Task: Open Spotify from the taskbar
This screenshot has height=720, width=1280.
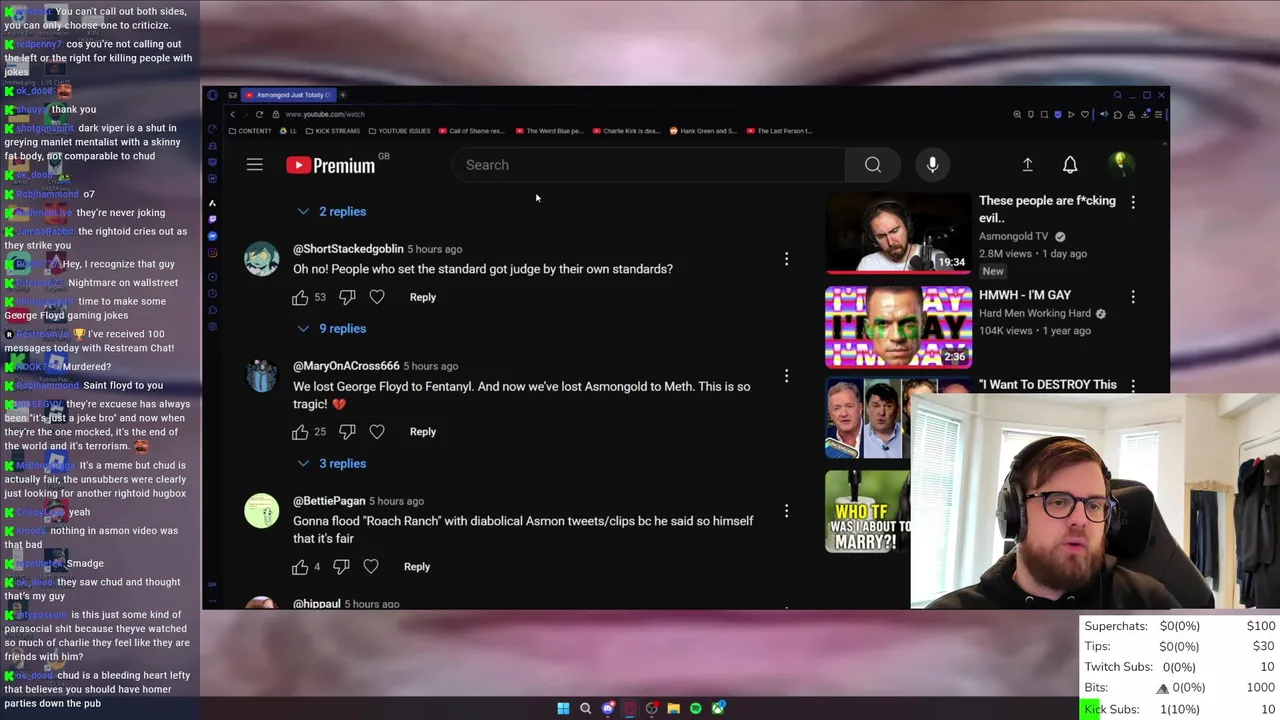Action: (696, 708)
